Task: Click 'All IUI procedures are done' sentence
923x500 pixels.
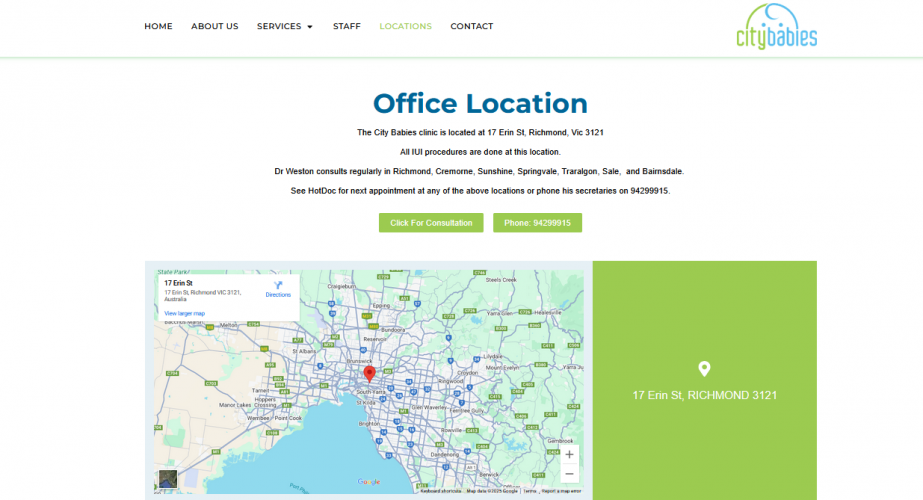Action: coord(480,152)
